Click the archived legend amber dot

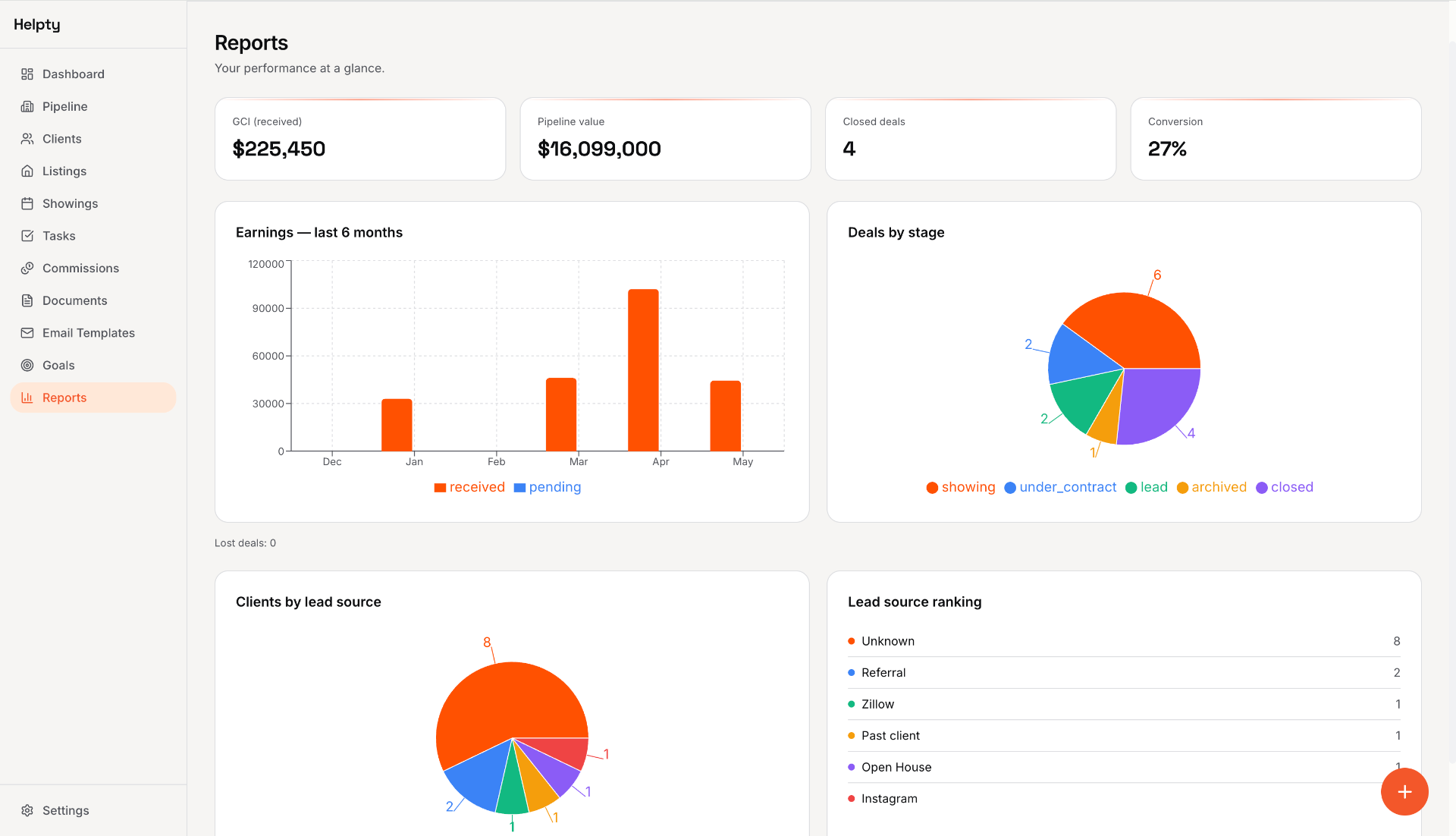pos(1182,488)
